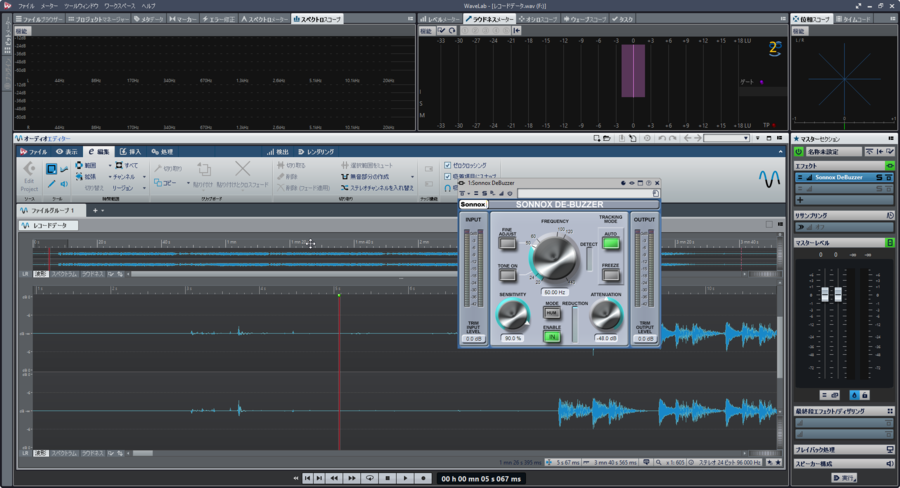The image size is (900, 488).
Task: Open the コピー dropdown arrow
Action: tap(188, 183)
